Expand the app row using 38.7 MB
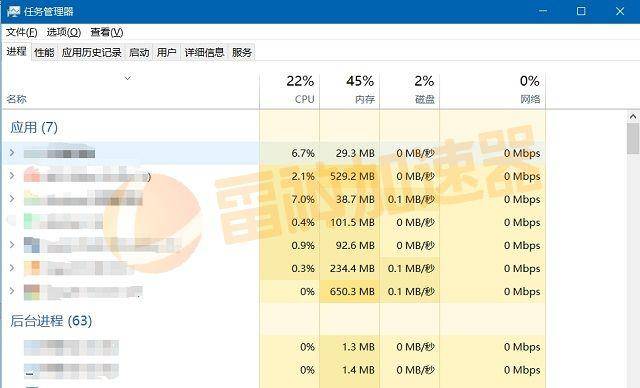This screenshot has height=388, width=640. pos(12,199)
